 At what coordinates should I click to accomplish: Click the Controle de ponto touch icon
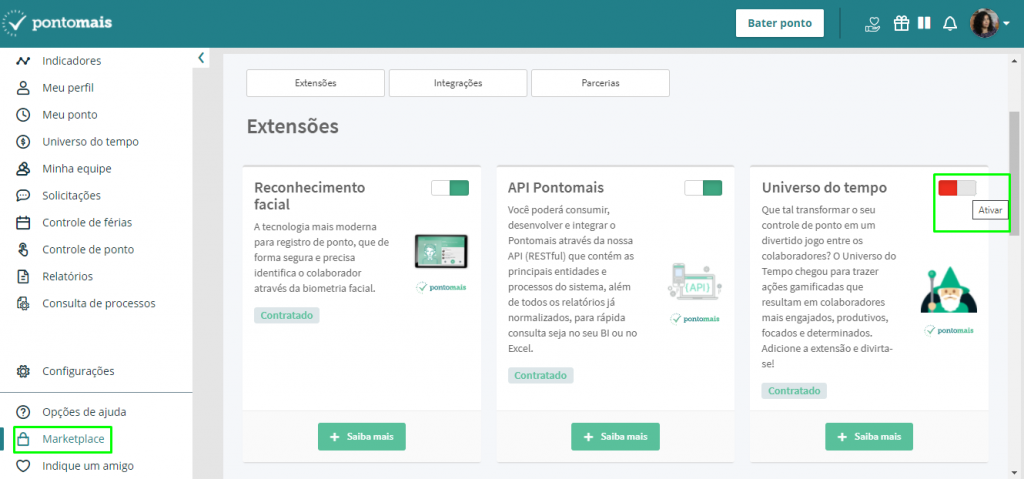point(24,250)
